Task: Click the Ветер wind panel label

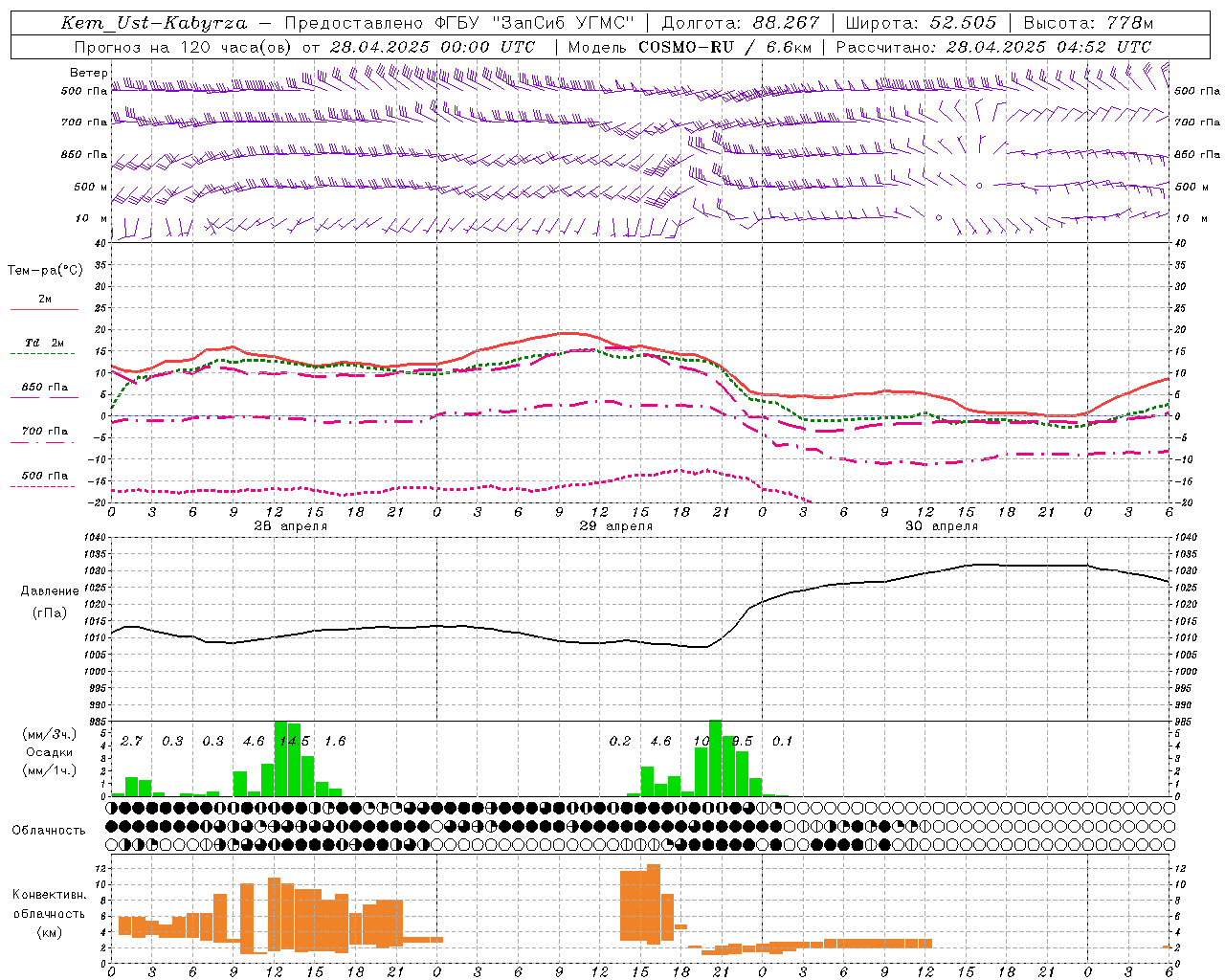Action: point(88,73)
